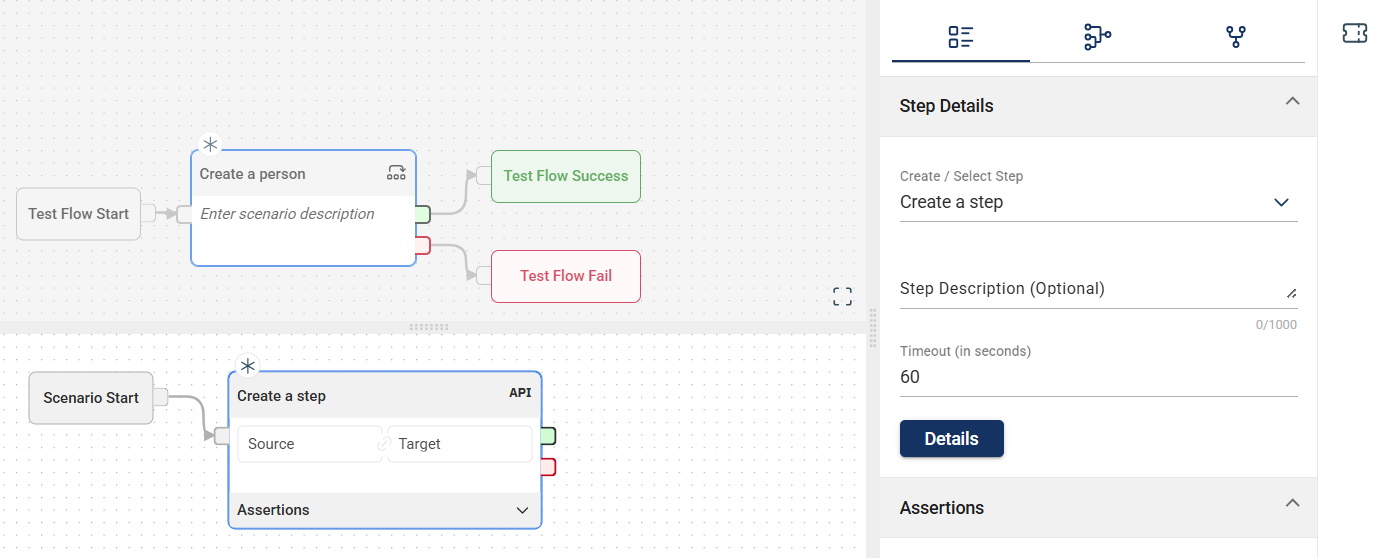The image size is (1387, 558).
Task: Click the fit-to-screen icon on canvas
Action: tap(842, 296)
